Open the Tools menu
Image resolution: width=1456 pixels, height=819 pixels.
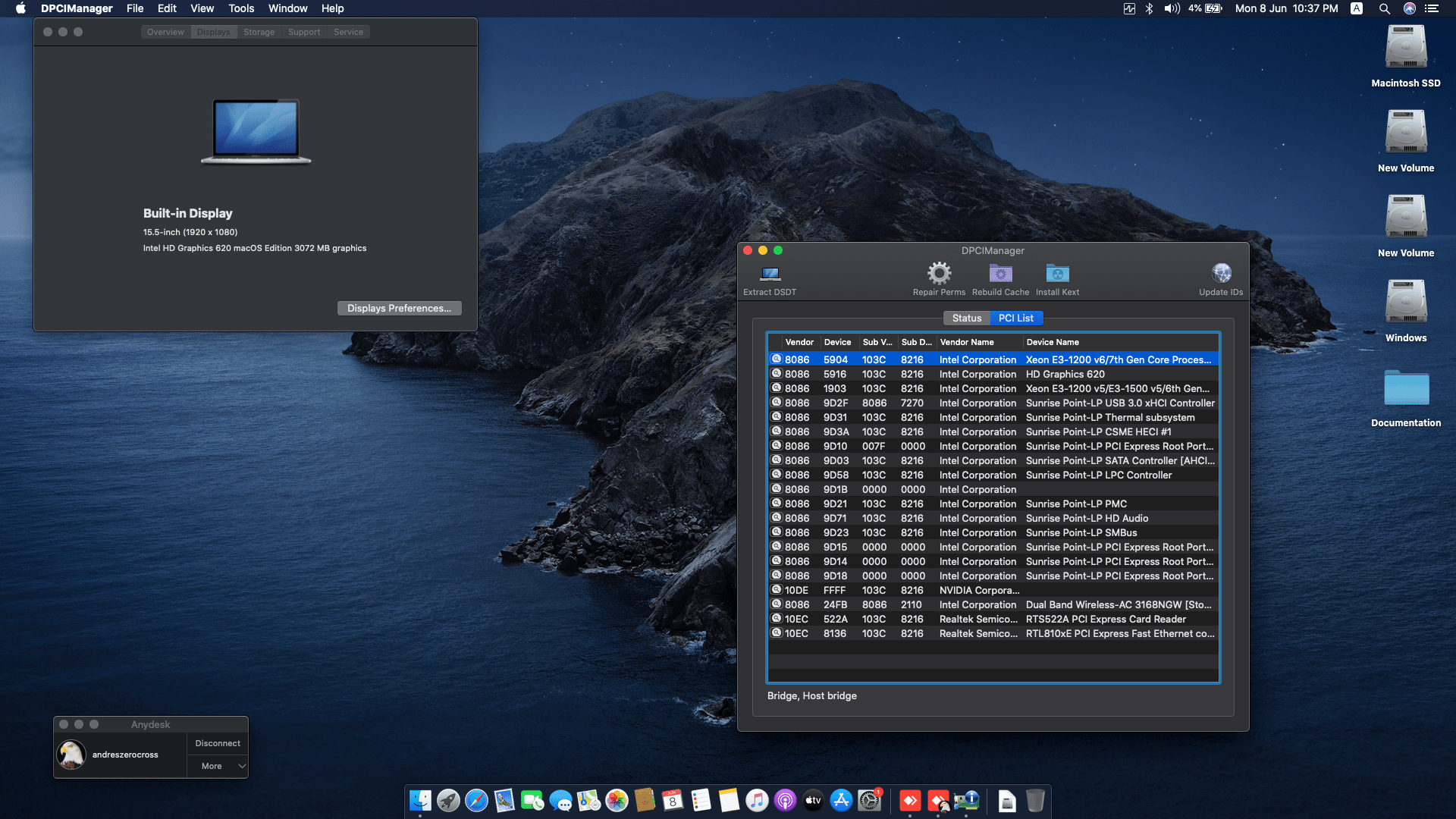[x=241, y=8]
